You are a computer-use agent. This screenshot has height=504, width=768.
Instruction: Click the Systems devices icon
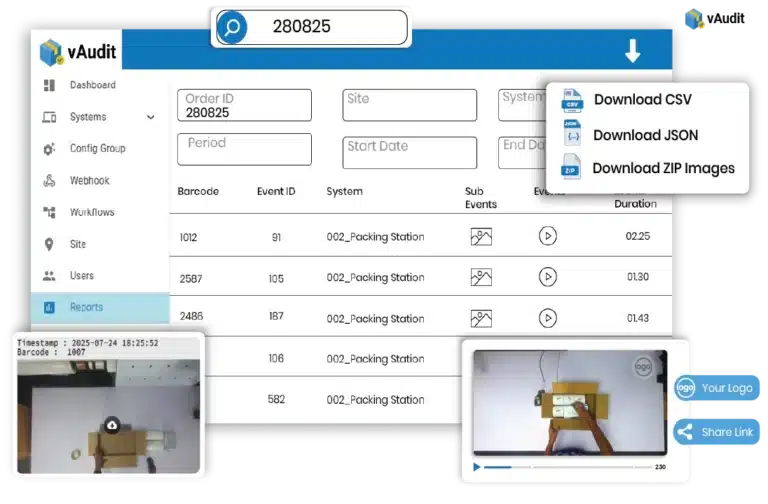(49, 117)
